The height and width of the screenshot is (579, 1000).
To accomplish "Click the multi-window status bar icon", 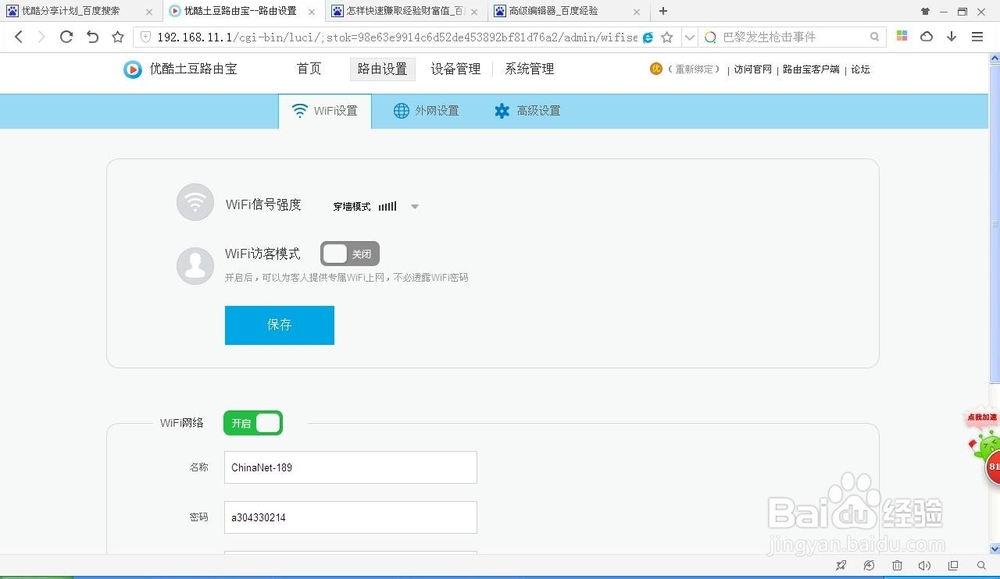I will [x=953, y=565].
